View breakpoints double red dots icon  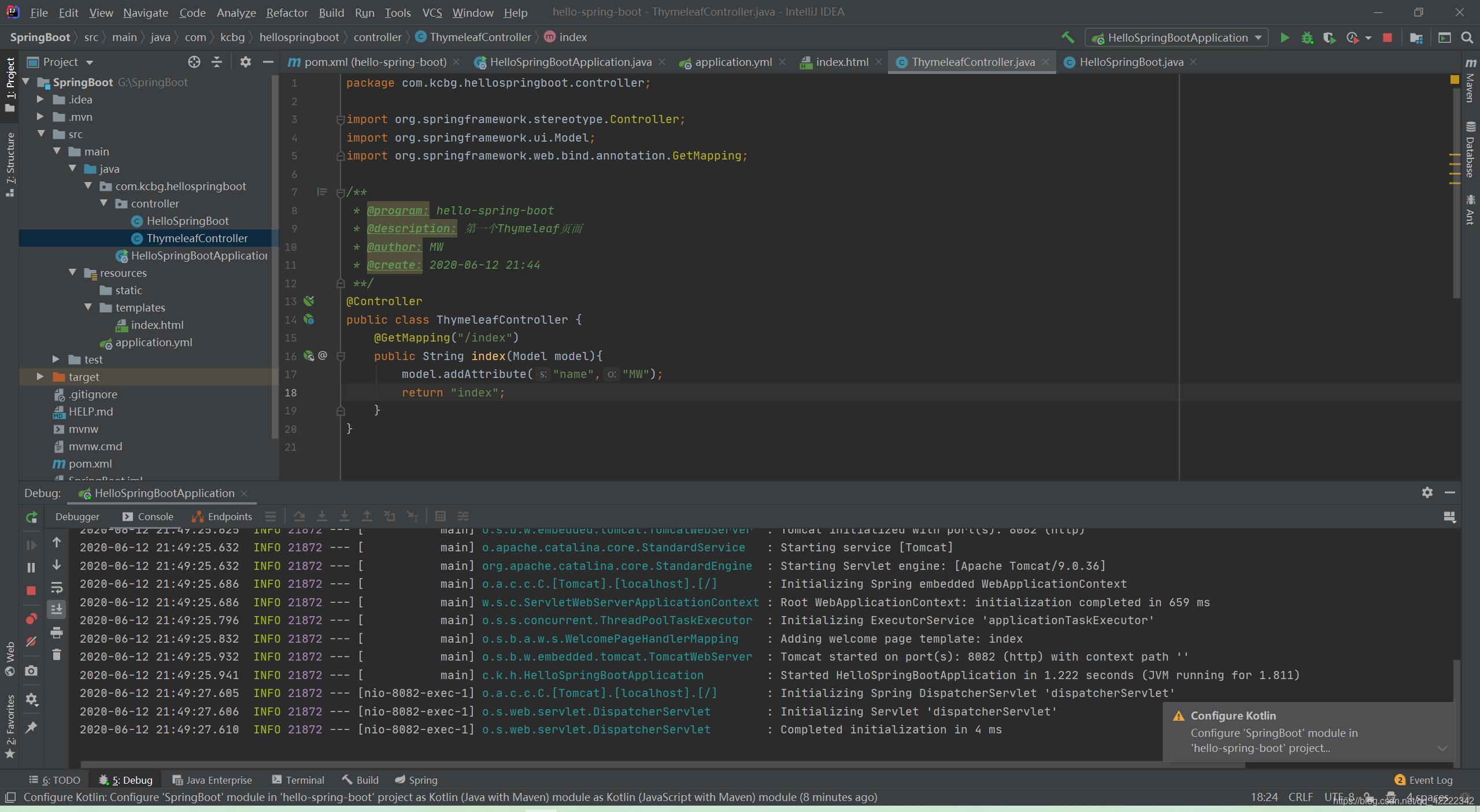coord(31,619)
